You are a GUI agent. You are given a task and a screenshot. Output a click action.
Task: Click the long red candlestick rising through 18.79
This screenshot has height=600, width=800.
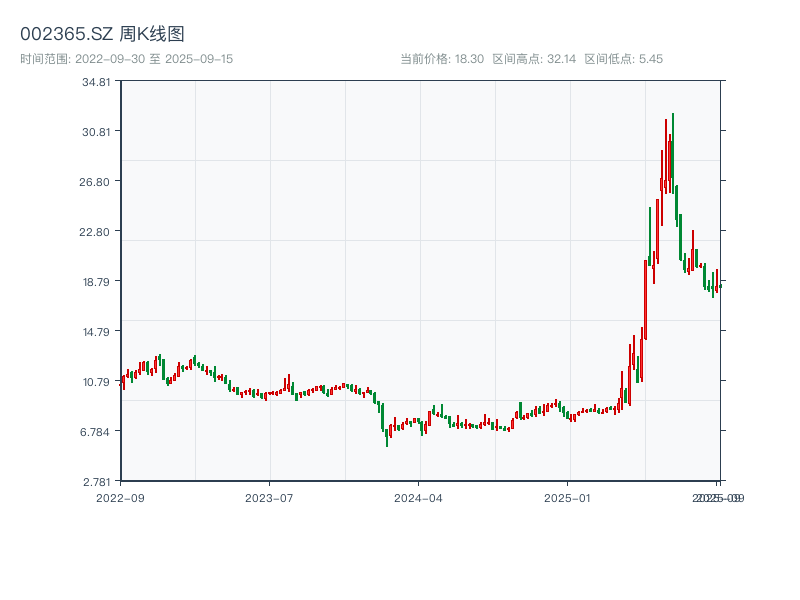point(645,299)
